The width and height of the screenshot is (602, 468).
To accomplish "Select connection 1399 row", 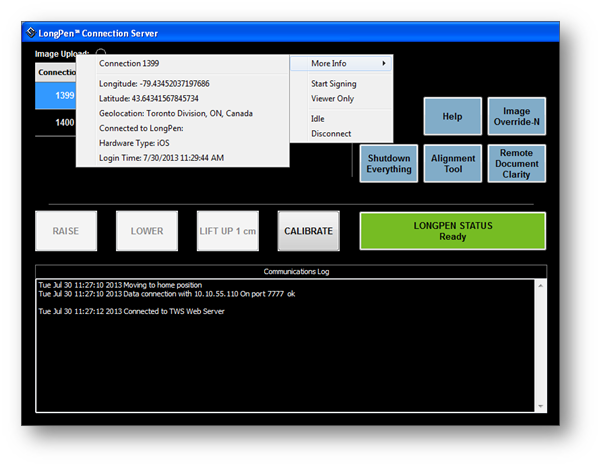I will pos(55,95).
